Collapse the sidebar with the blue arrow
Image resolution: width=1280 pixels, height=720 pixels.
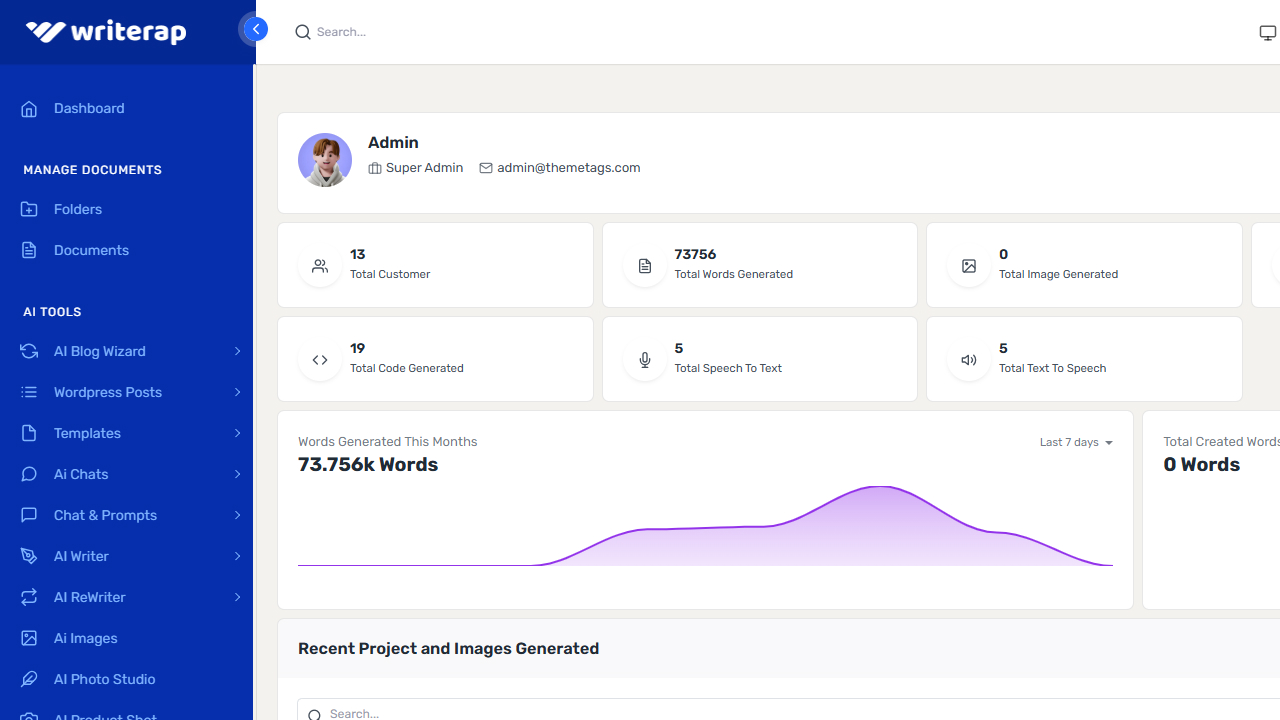[x=255, y=29]
